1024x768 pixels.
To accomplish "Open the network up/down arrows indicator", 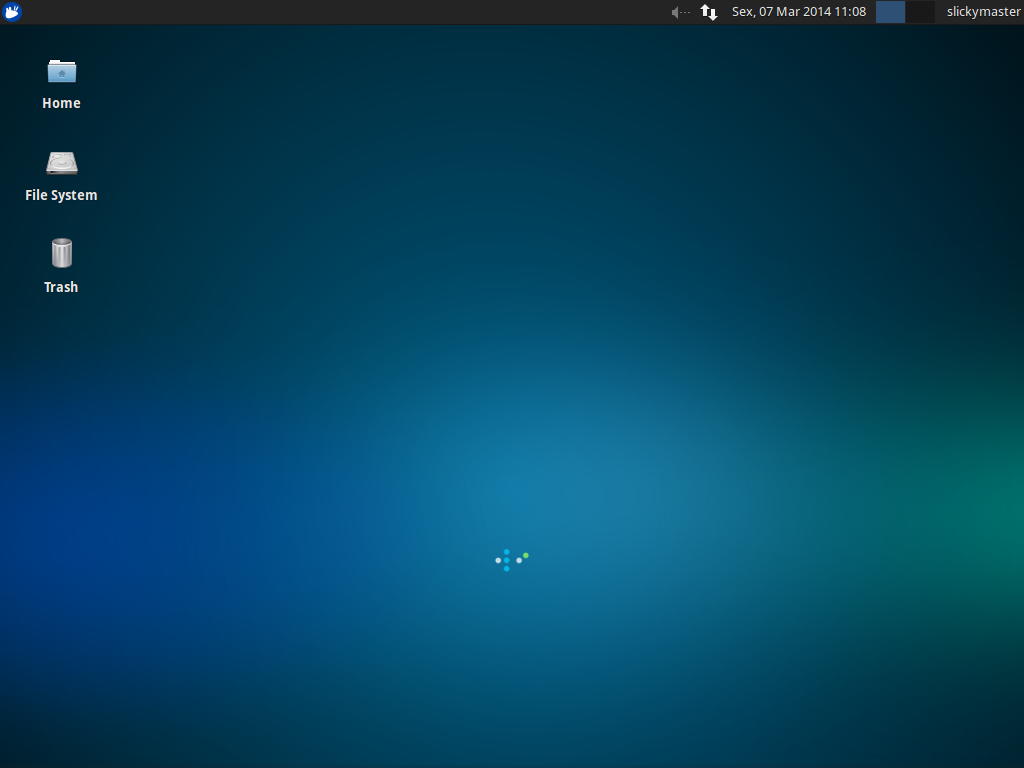I will click(709, 12).
